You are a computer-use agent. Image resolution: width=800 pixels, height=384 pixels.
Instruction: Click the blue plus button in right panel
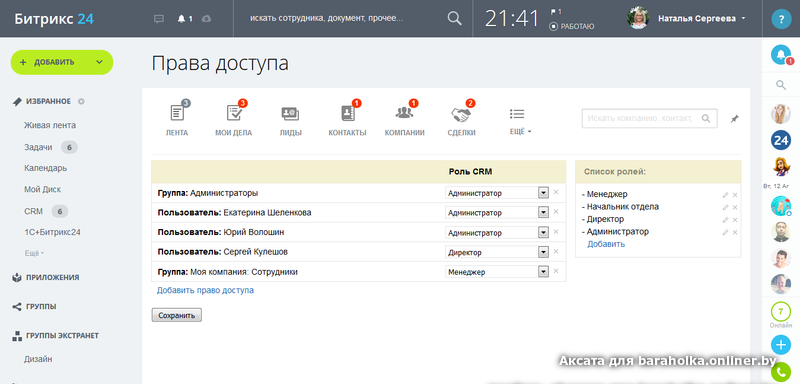[781, 345]
